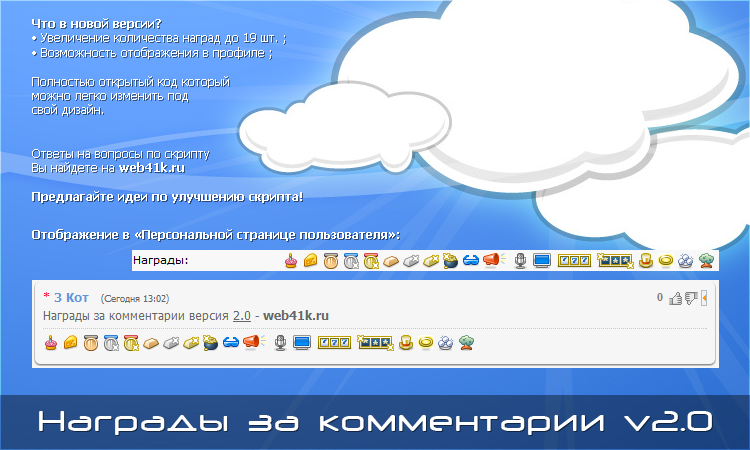Click the gold ring under the Кот comment
750x450 pixels.
coord(426,342)
